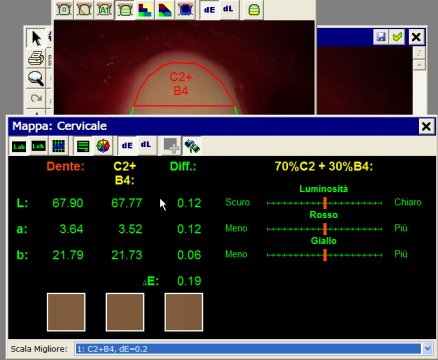Click the Luminosità slider marker
Screen dimensions: 438x360
(x=325, y=203)
